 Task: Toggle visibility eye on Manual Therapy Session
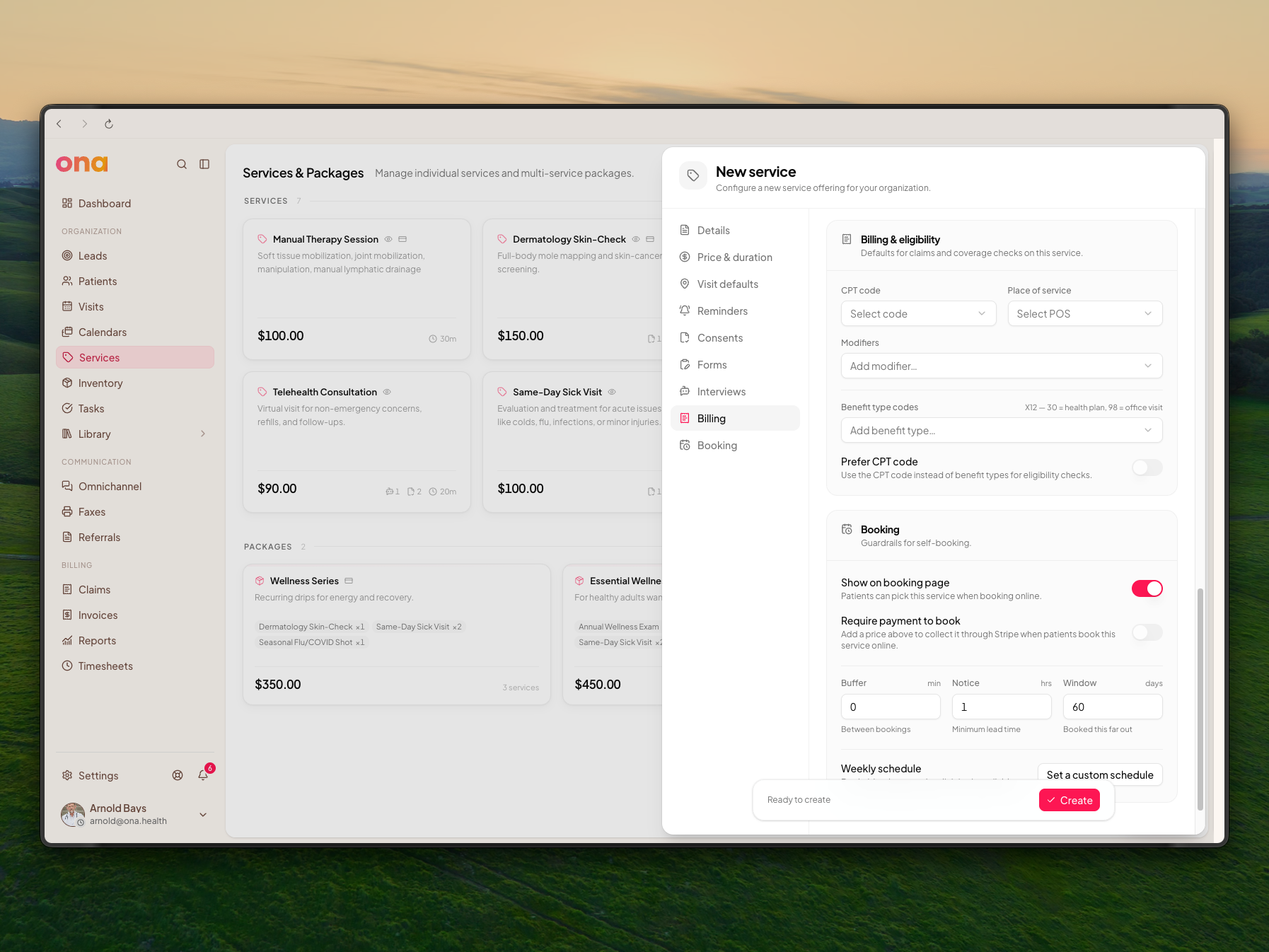tap(388, 239)
